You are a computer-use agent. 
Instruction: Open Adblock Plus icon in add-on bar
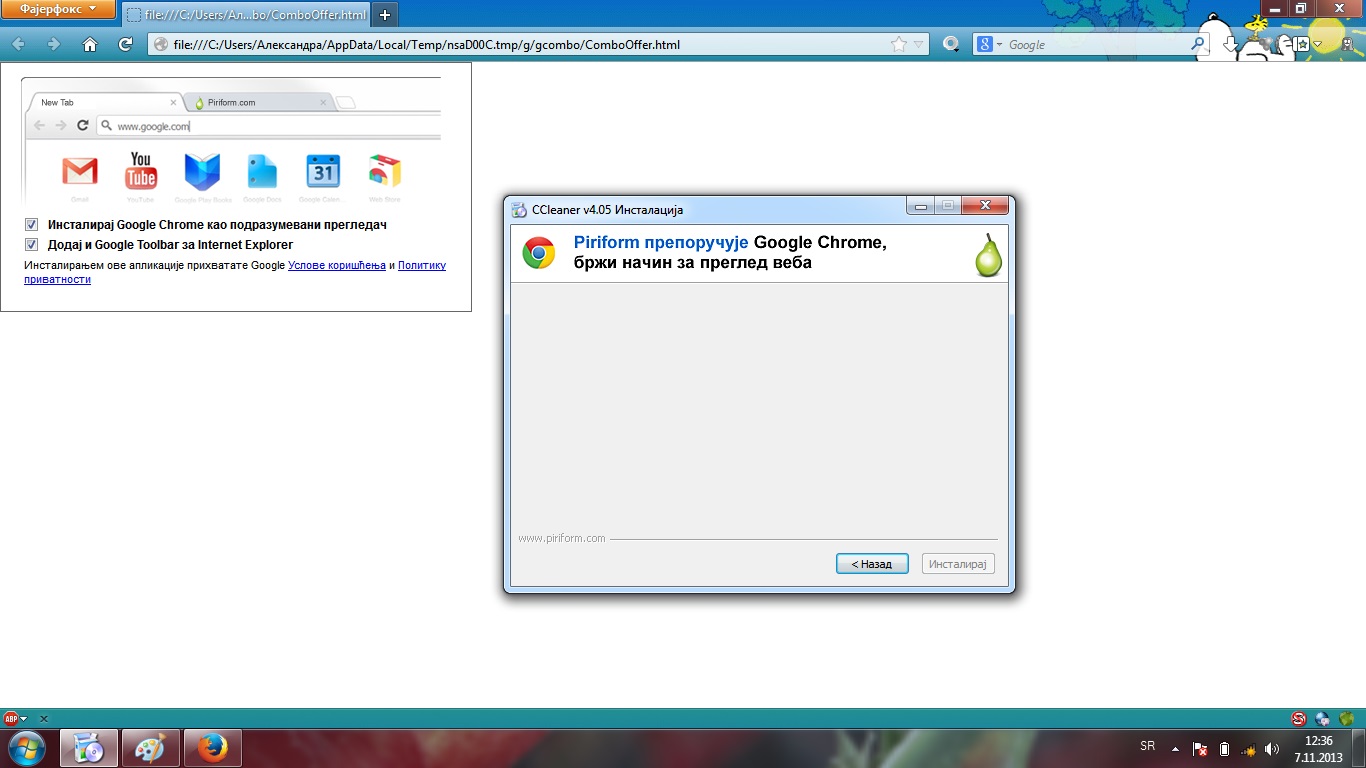(x=12, y=718)
